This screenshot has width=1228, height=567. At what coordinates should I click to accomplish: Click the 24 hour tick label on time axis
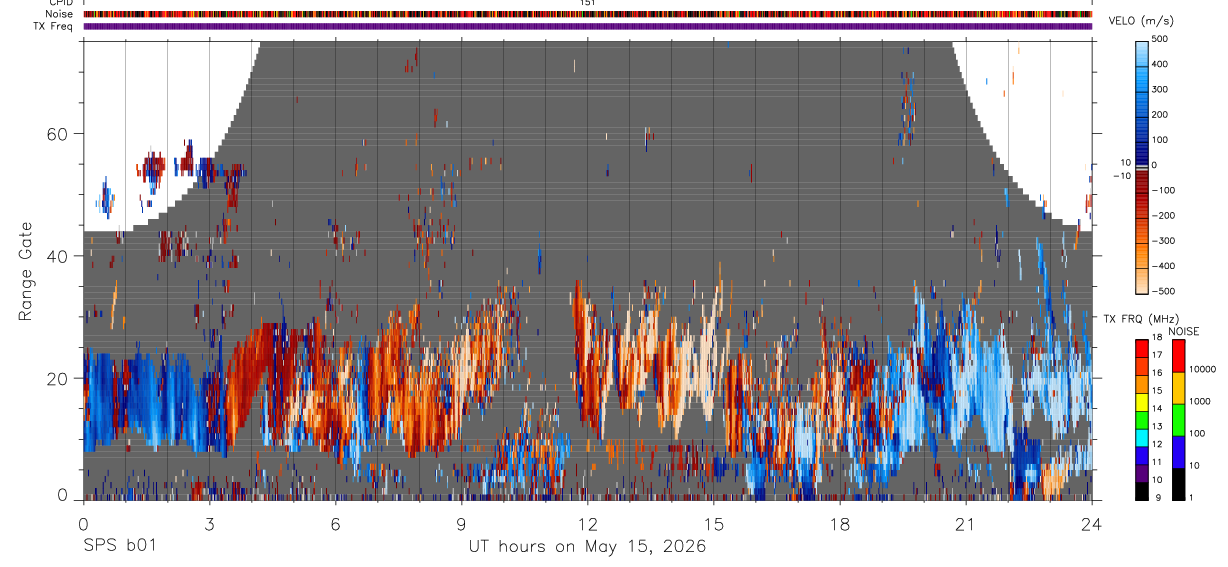1092,524
